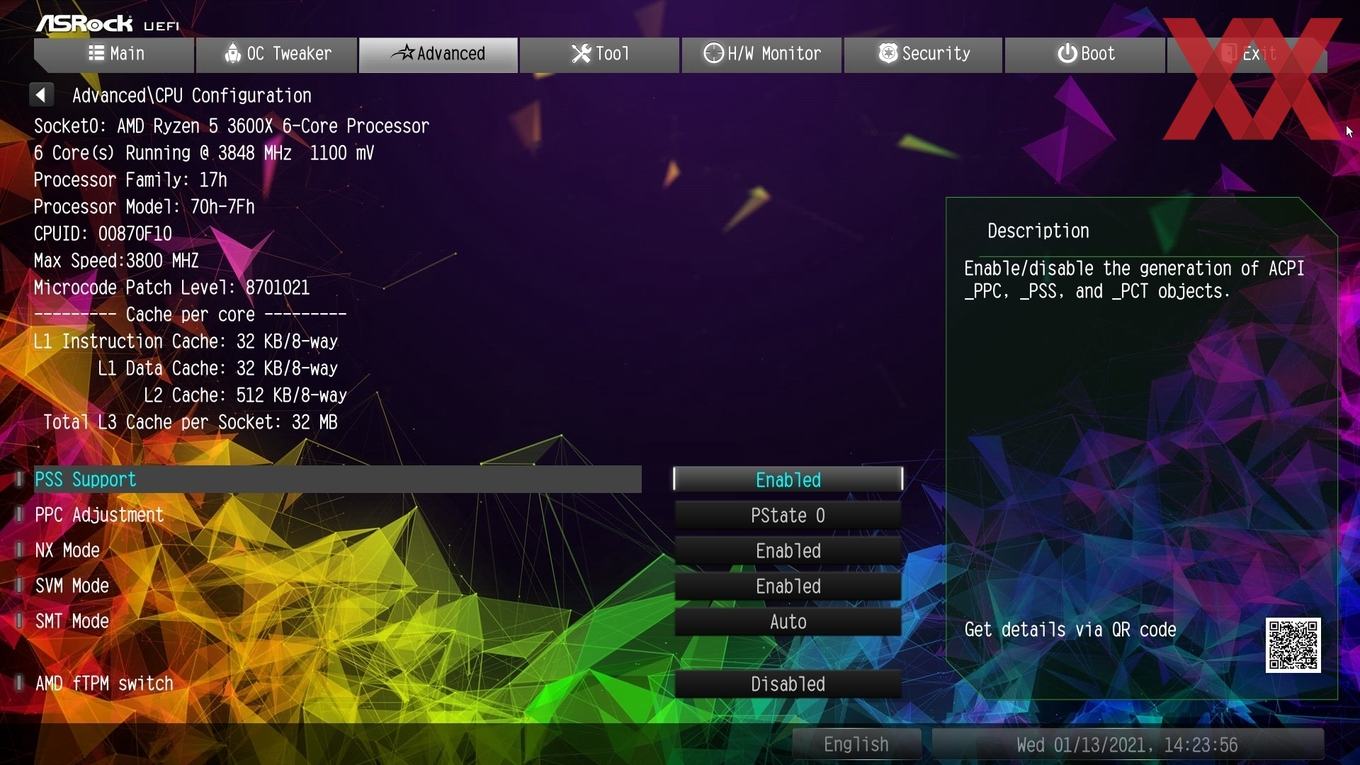
Task: Select the NX Mode row label
Action: 67,550
